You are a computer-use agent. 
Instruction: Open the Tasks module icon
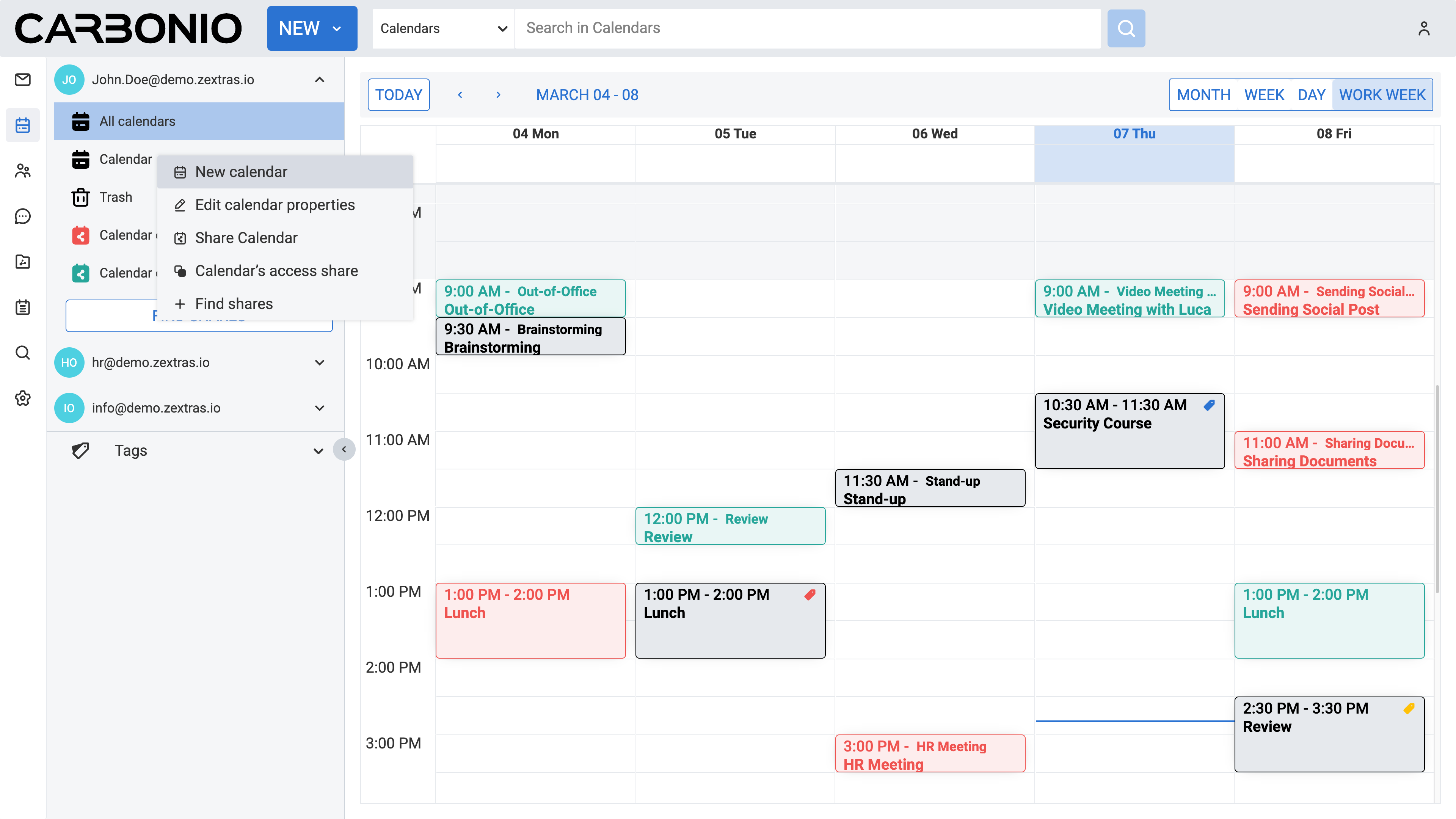23,307
